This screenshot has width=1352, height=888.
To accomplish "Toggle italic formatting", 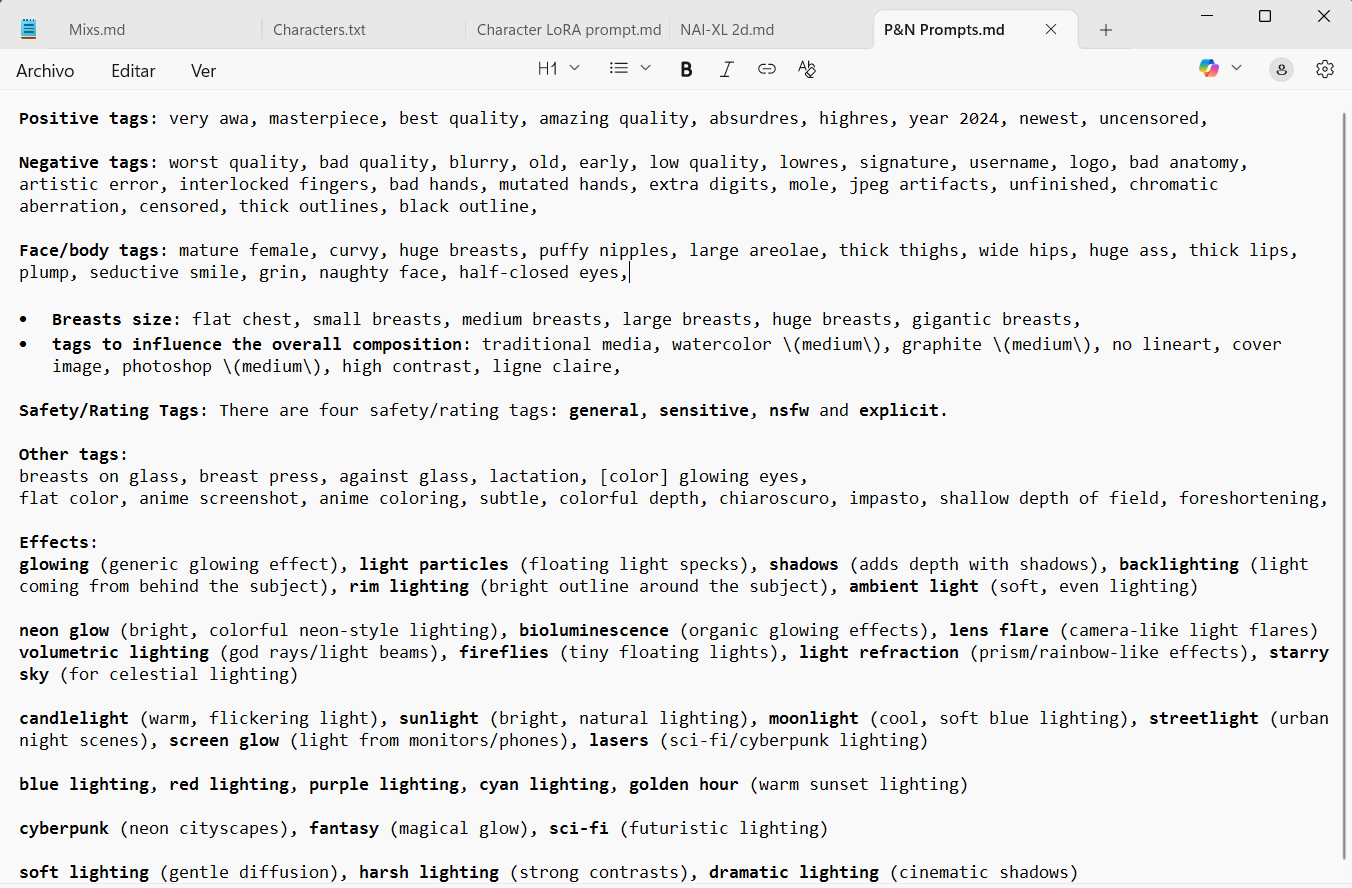I will coord(726,69).
